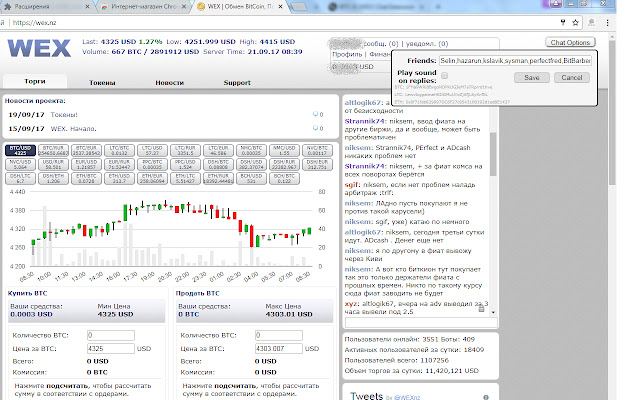Click the comment icon beside WEX. Начало. news

(x=317, y=129)
